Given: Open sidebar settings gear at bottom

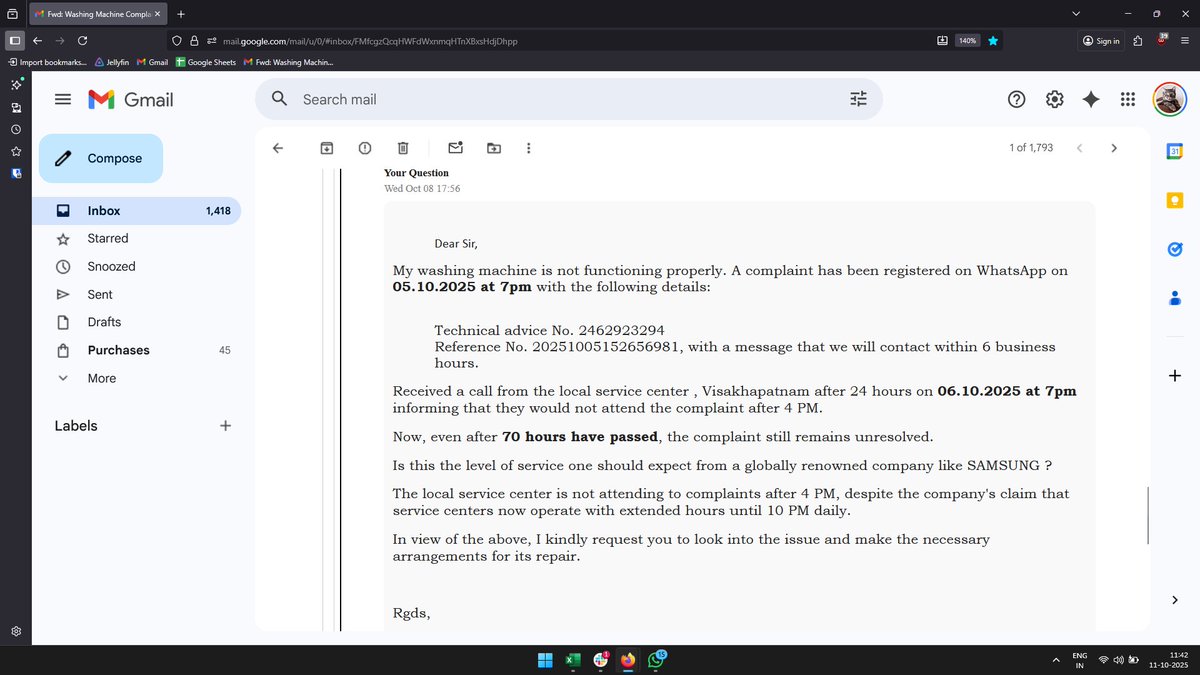Looking at the screenshot, I should pos(16,632).
